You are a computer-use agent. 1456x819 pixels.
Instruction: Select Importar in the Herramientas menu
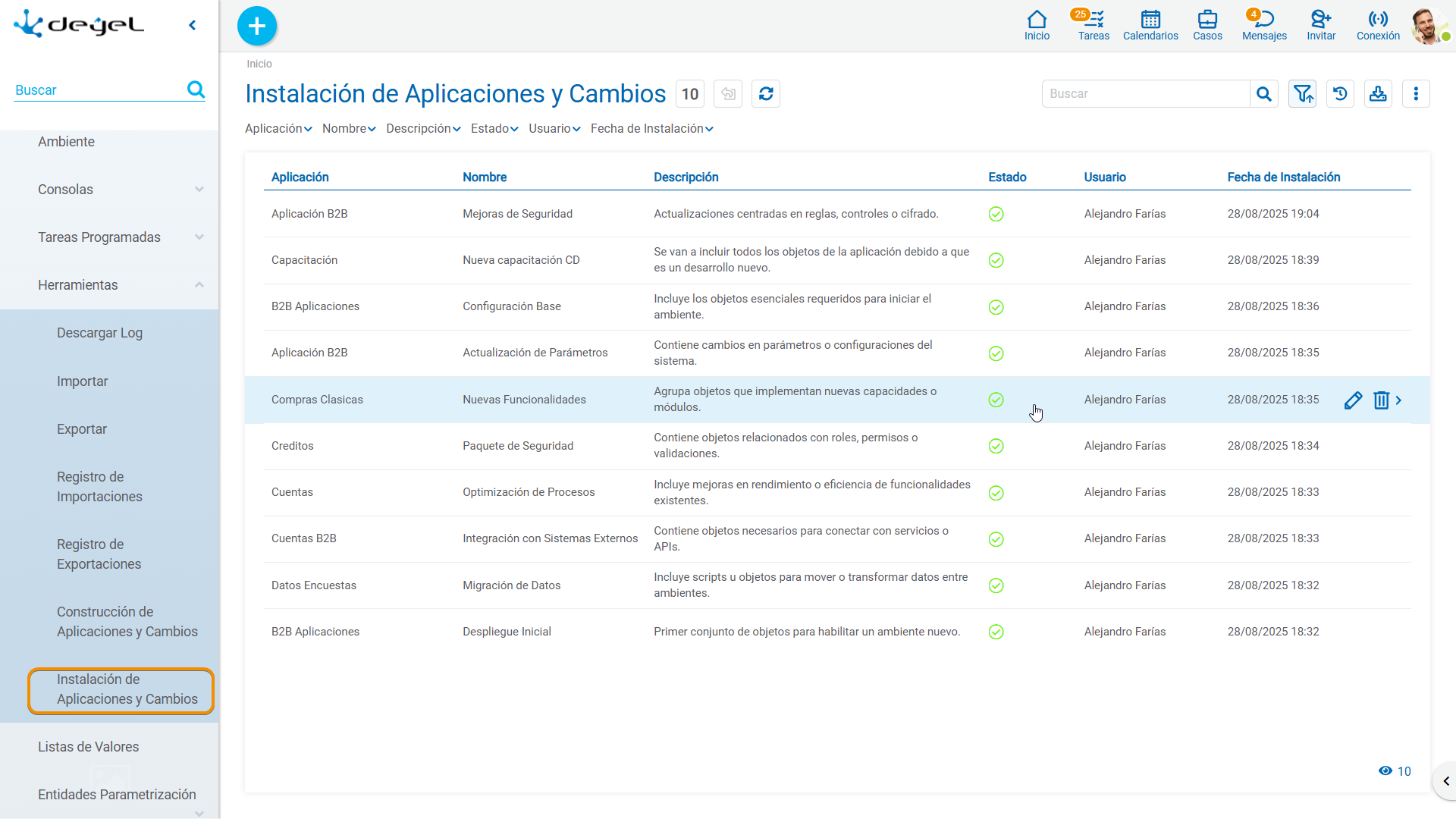82,381
